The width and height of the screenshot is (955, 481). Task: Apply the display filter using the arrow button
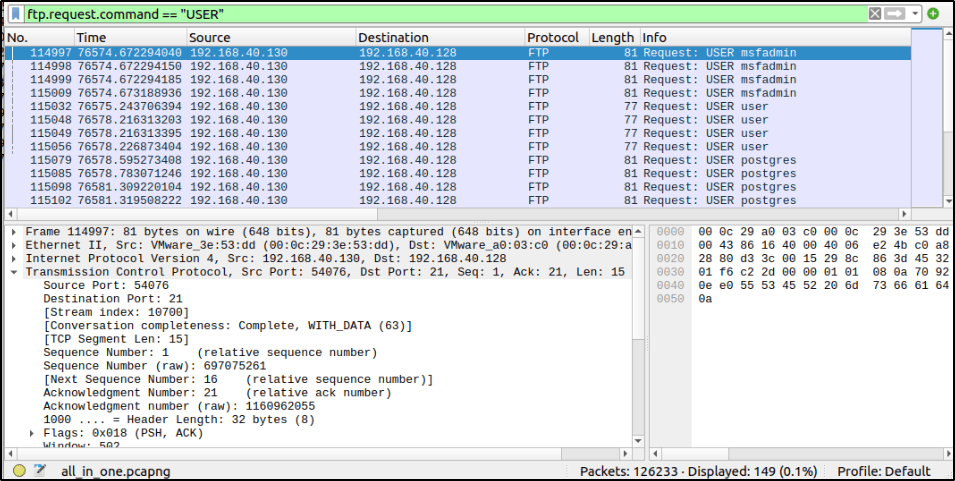[x=894, y=14]
